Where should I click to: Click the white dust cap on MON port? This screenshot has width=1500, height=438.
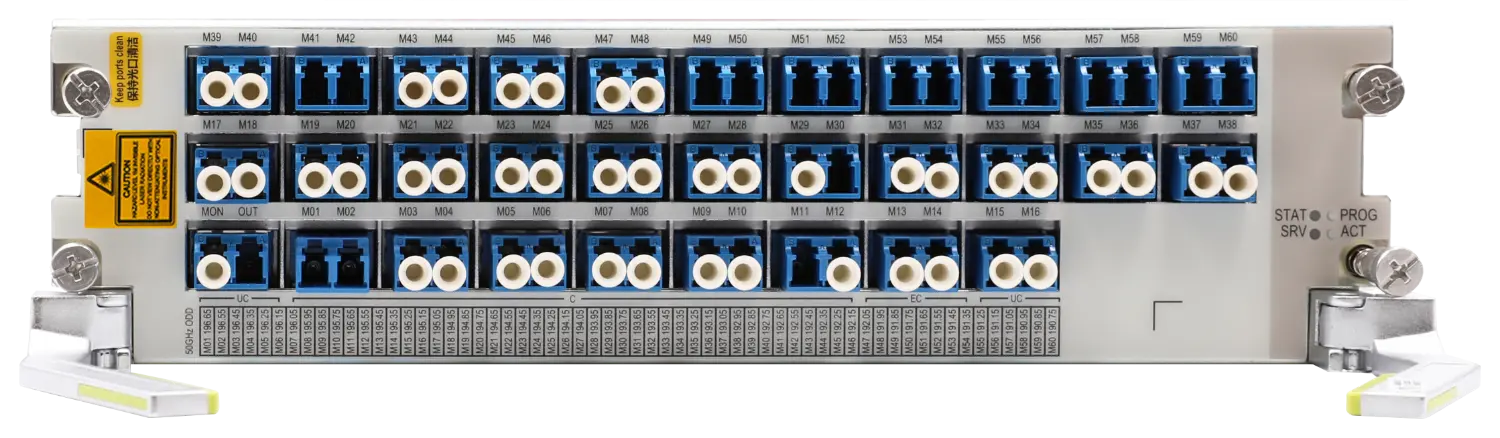click(x=214, y=270)
